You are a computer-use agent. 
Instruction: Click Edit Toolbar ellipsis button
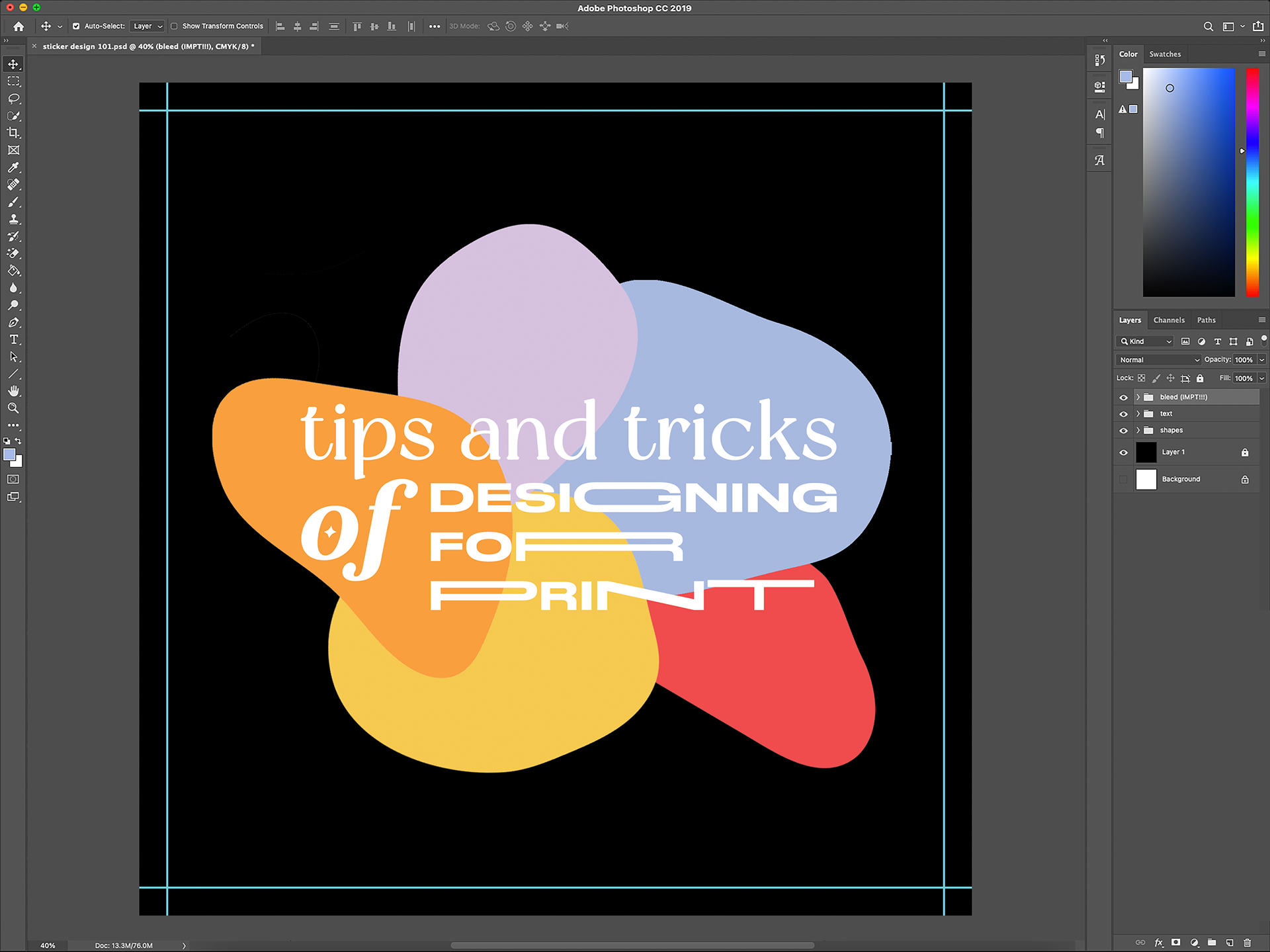[13, 425]
